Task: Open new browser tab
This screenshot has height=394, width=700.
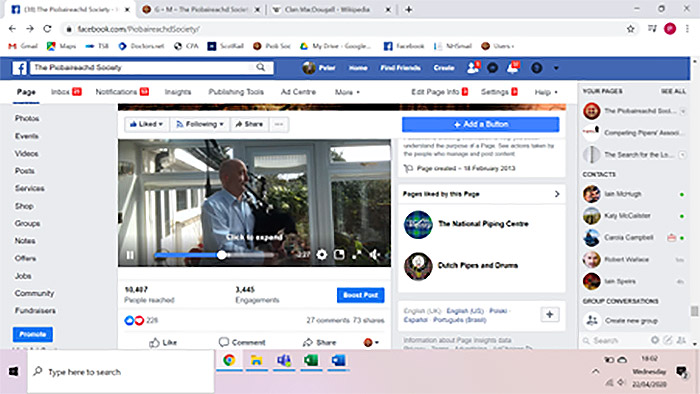Action: (x=408, y=9)
